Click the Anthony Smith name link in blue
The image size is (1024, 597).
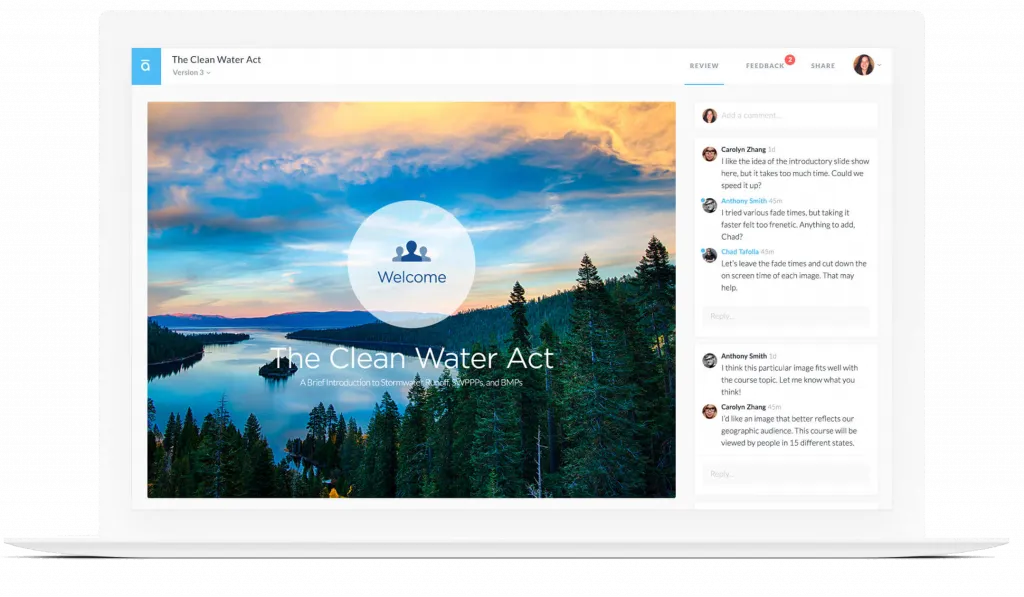coord(743,201)
